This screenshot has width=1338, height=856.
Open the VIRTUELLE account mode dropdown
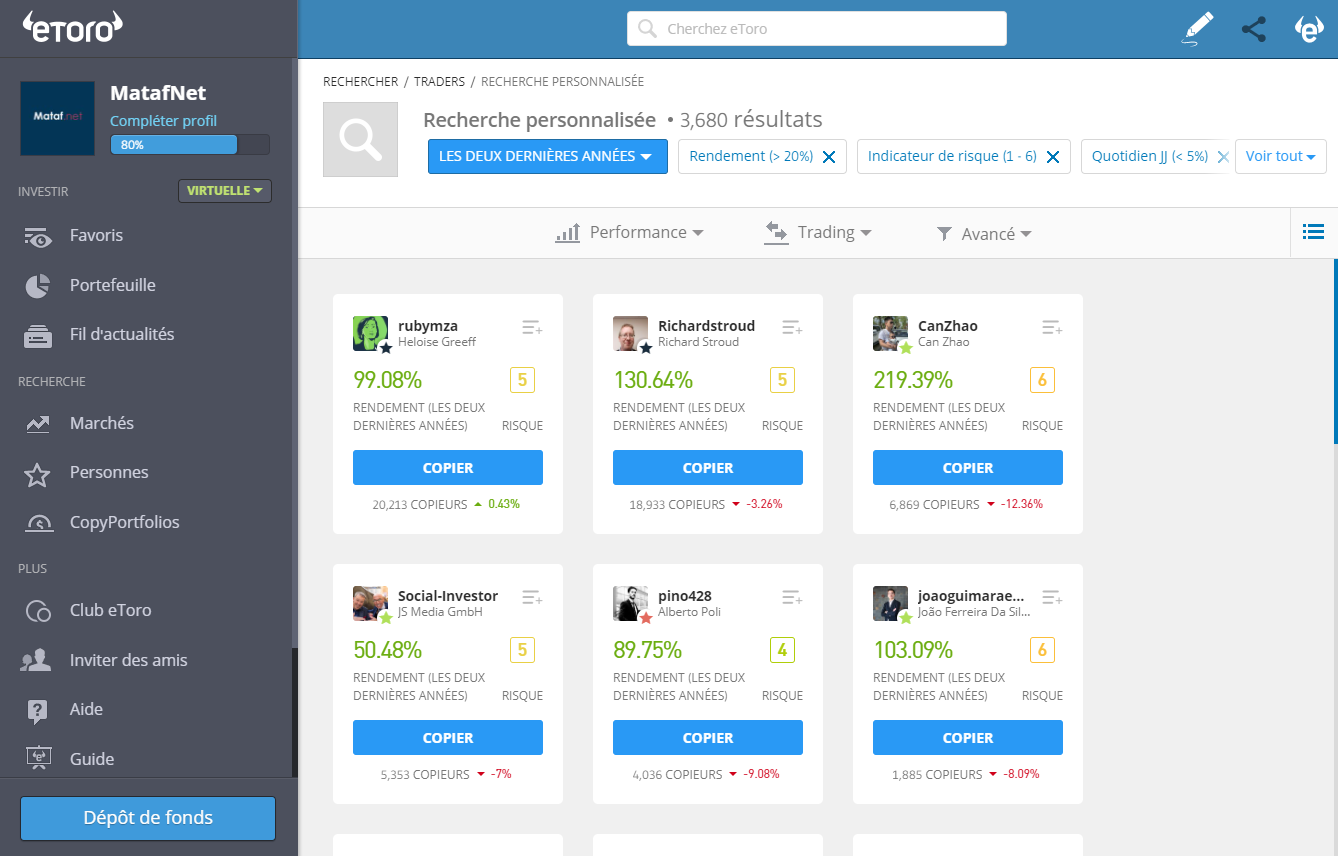[x=225, y=190]
